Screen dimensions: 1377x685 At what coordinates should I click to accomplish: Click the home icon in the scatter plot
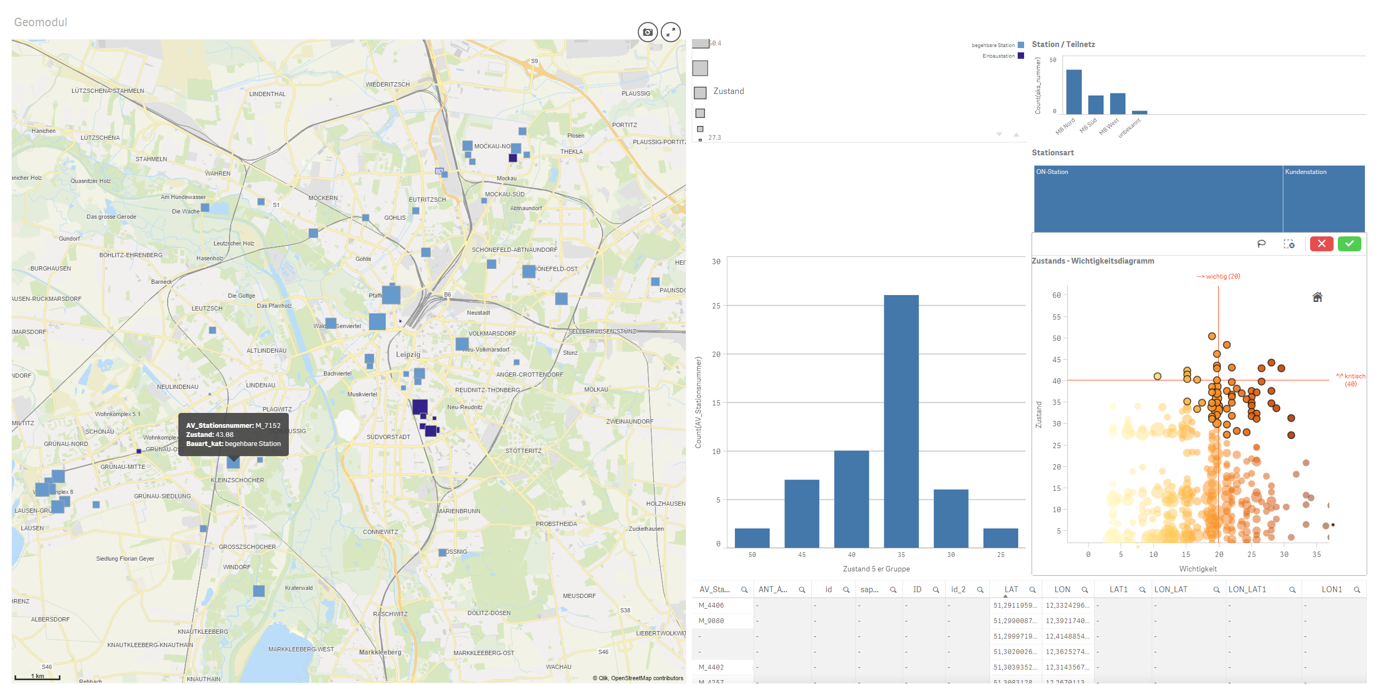point(1317,297)
